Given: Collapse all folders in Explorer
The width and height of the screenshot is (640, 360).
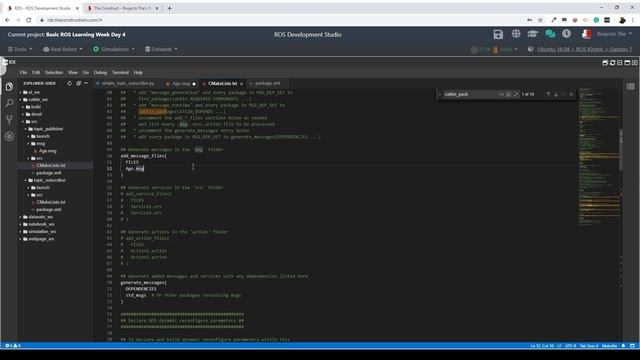Looking at the screenshot, I should point(78,83).
